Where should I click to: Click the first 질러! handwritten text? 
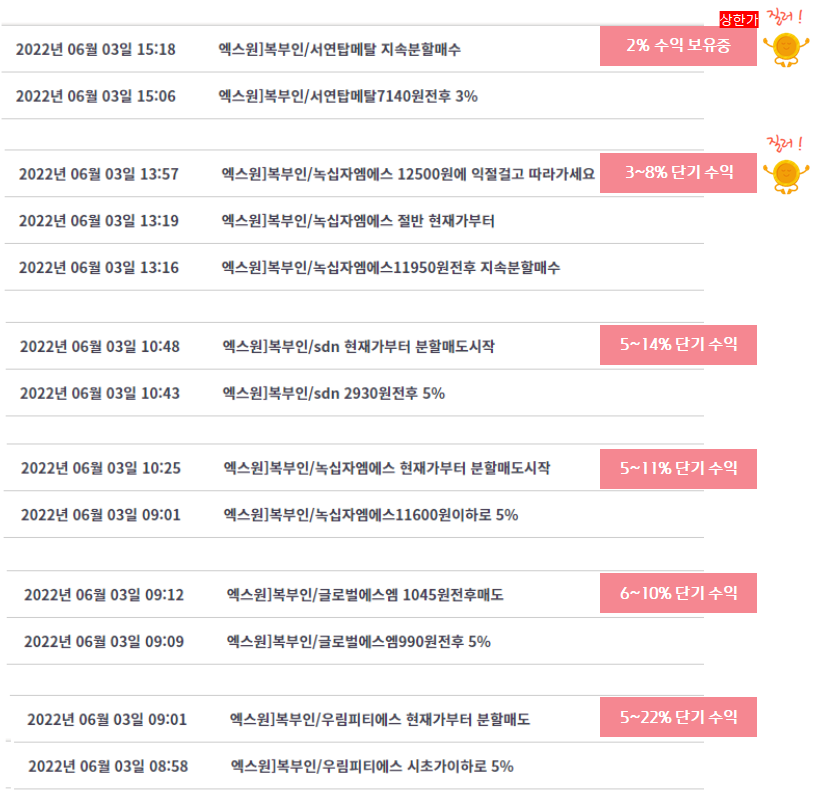coord(784,17)
